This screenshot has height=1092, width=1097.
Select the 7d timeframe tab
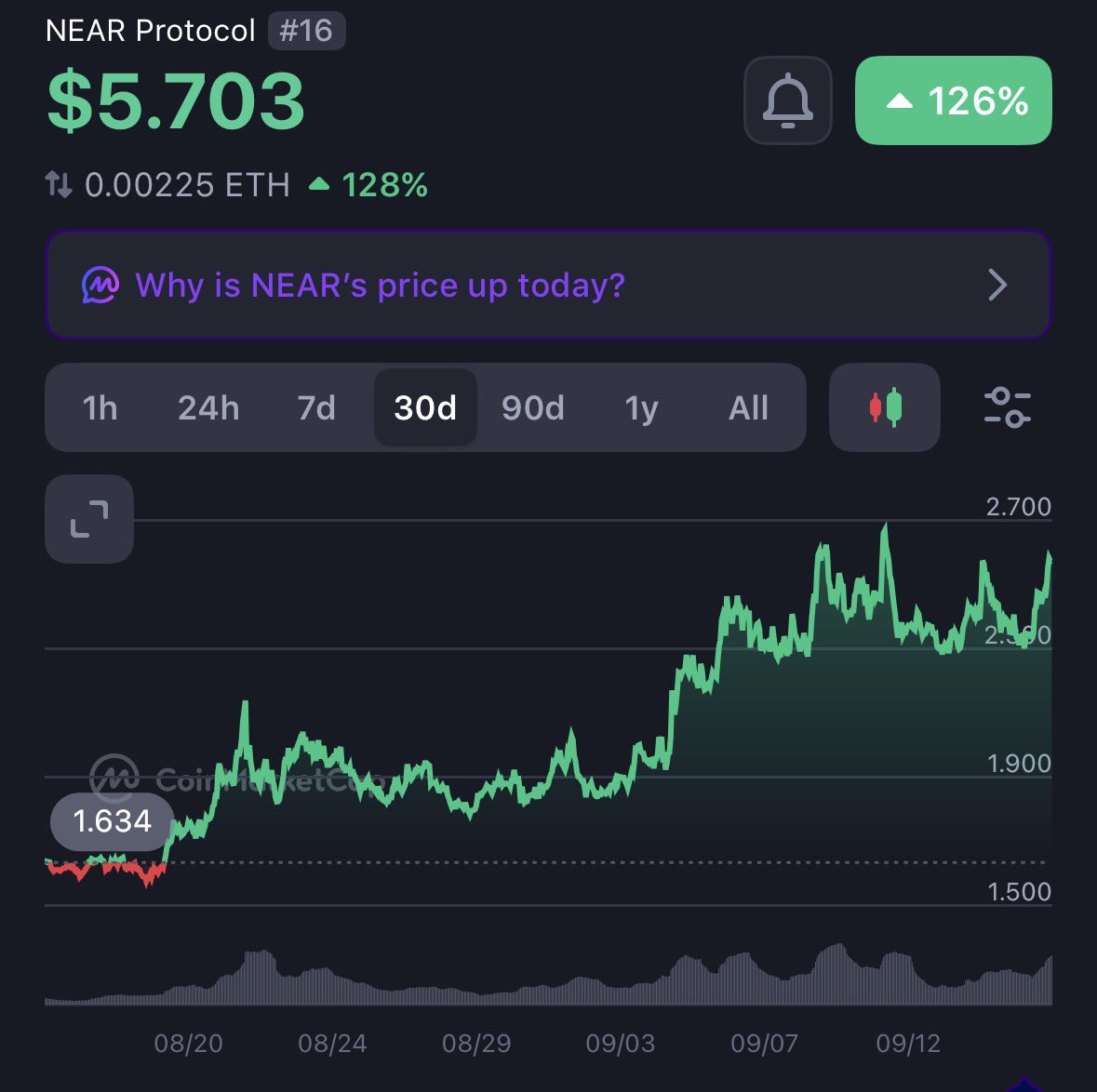point(316,407)
